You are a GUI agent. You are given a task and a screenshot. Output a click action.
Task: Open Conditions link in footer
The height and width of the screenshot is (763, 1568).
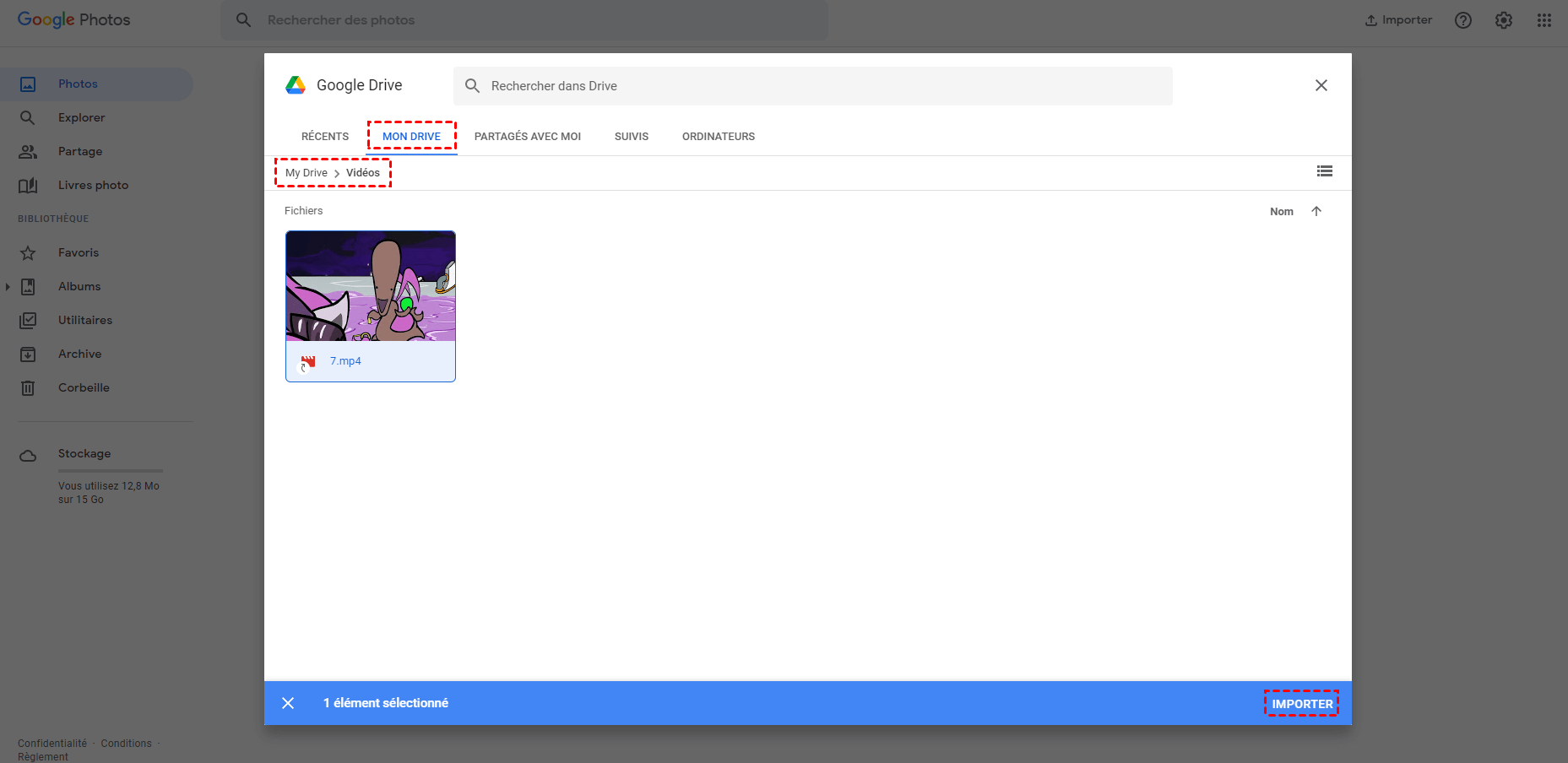126,744
